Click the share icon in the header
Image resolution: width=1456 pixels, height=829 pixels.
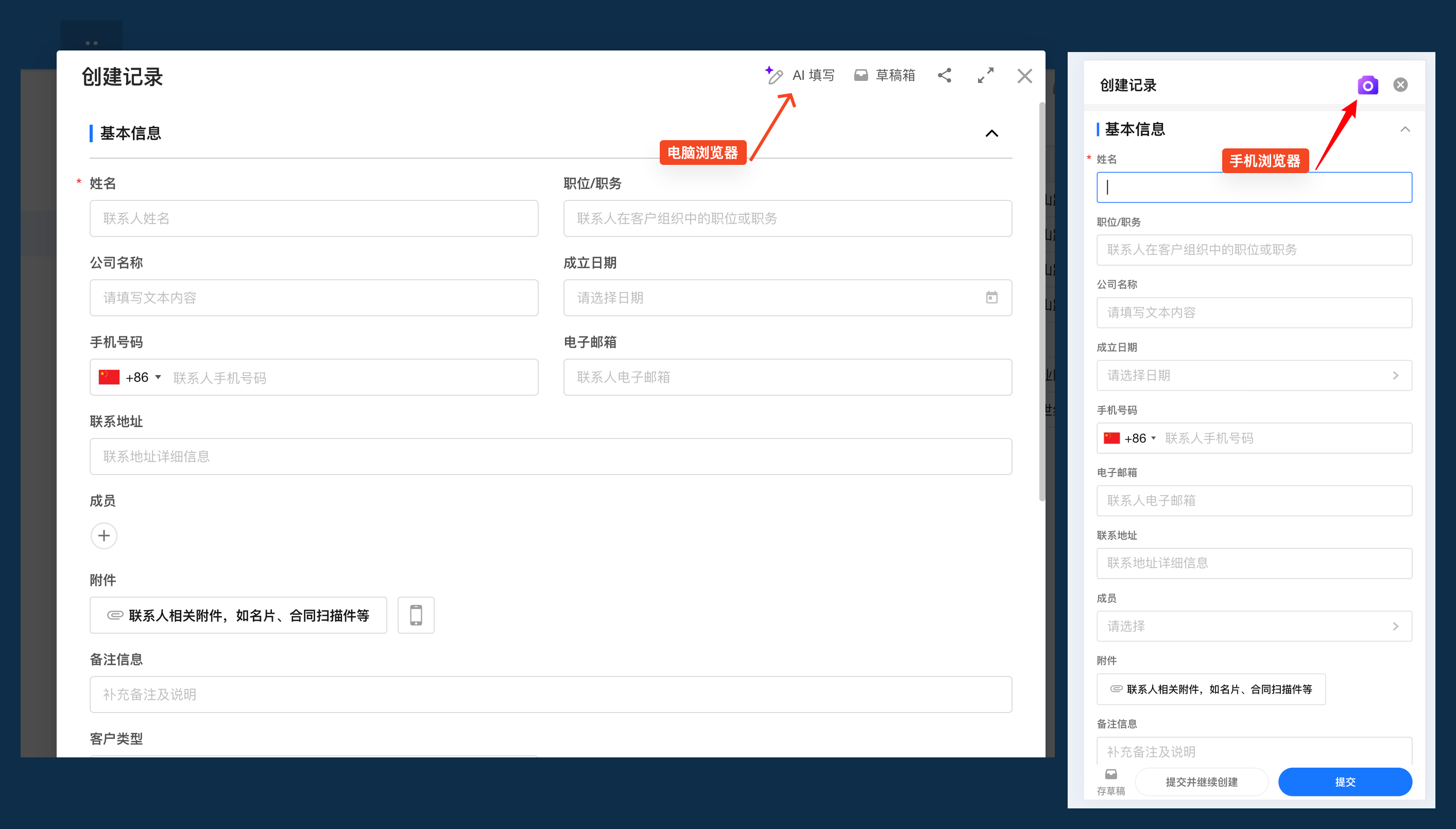945,75
